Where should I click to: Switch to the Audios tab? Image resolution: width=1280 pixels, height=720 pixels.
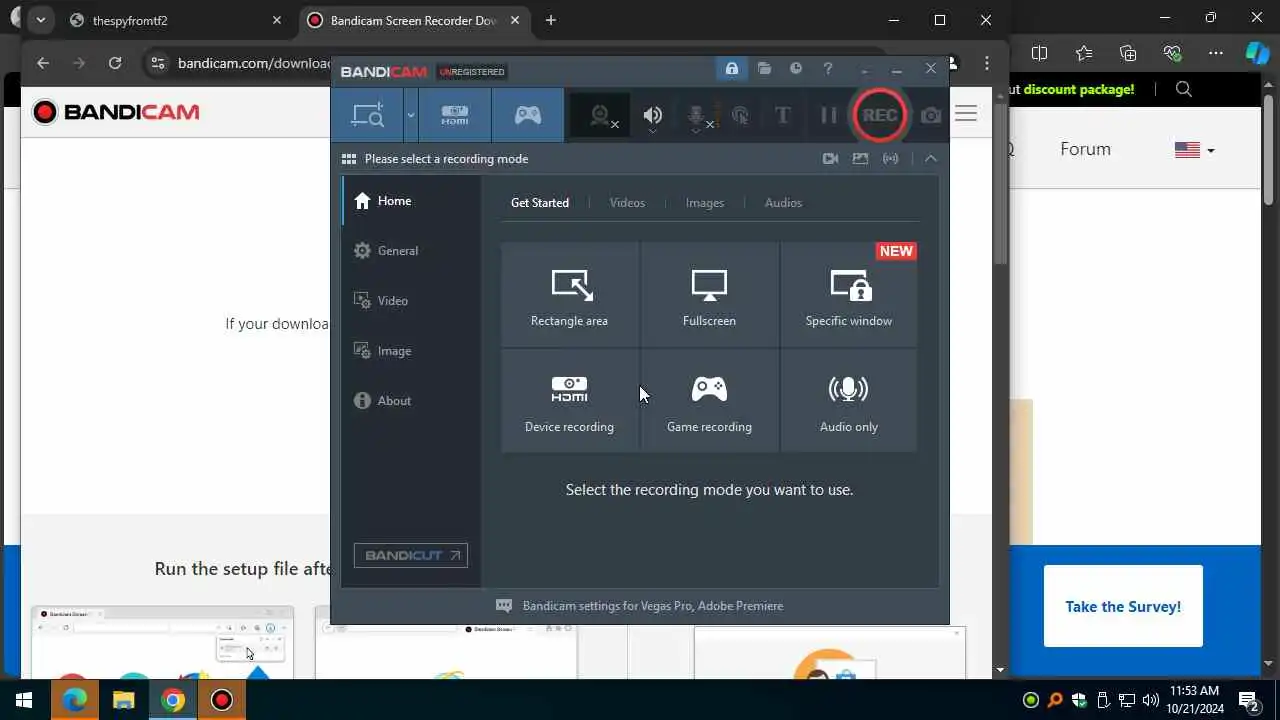(783, 203)
